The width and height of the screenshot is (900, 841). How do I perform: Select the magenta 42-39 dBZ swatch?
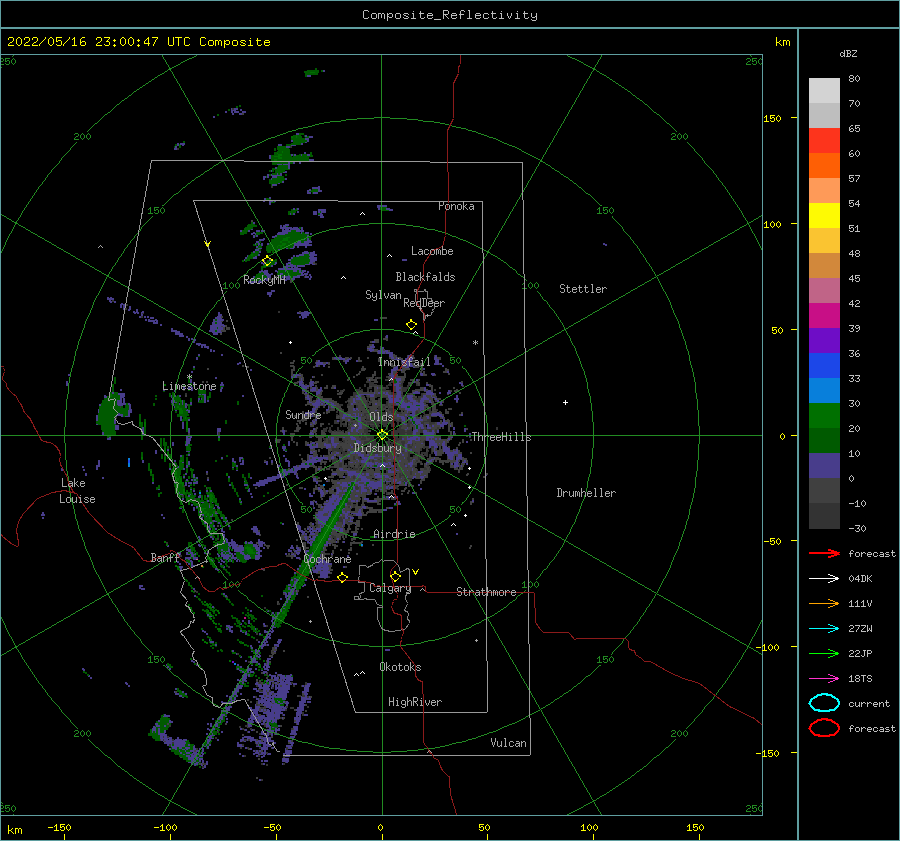824,316
